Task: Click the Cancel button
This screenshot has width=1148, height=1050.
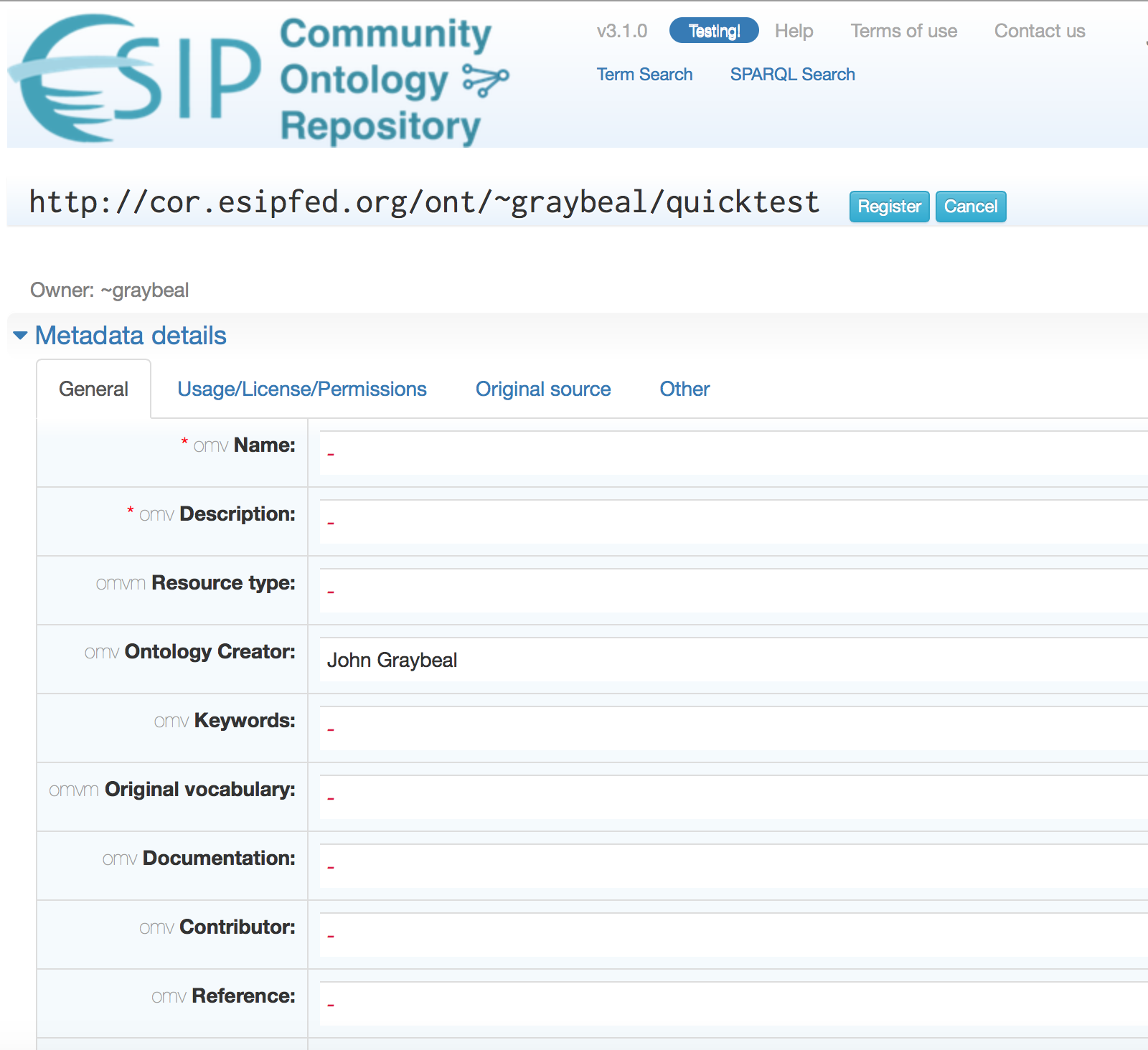Action: (x=971, y=207)
